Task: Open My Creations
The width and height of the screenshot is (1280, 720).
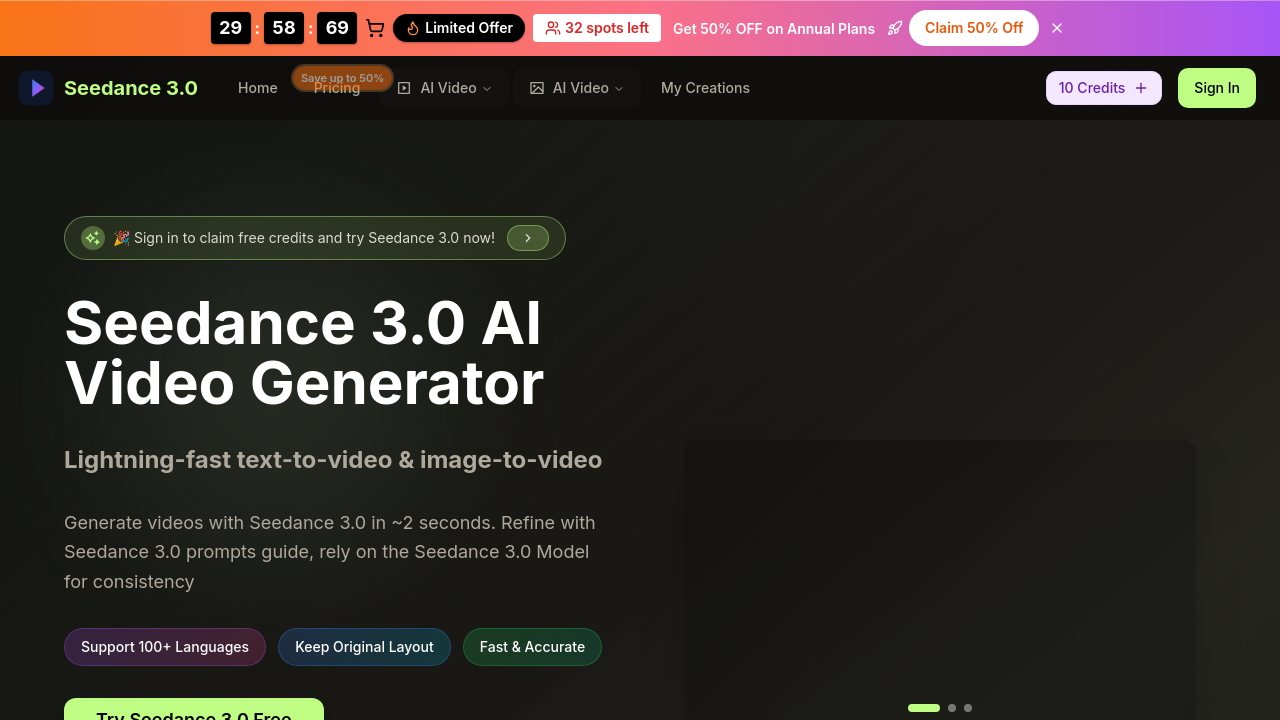Action: coord(705,88)
